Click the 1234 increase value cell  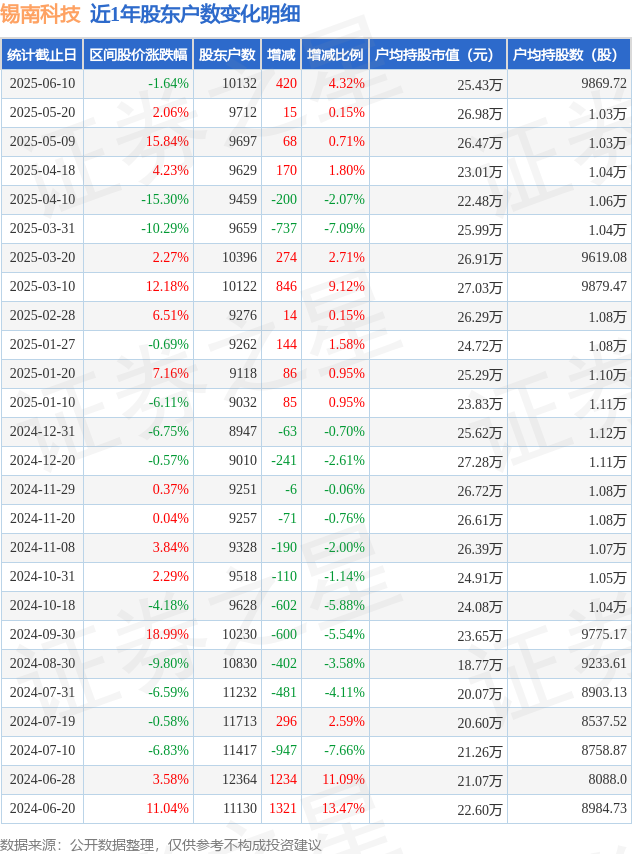pos(283,779)
